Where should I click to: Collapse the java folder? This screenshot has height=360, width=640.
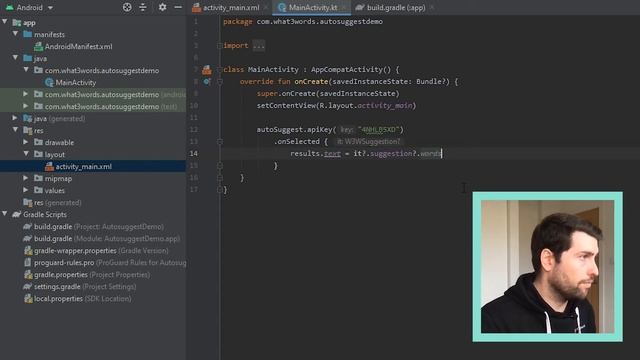[x=16, y=58]
